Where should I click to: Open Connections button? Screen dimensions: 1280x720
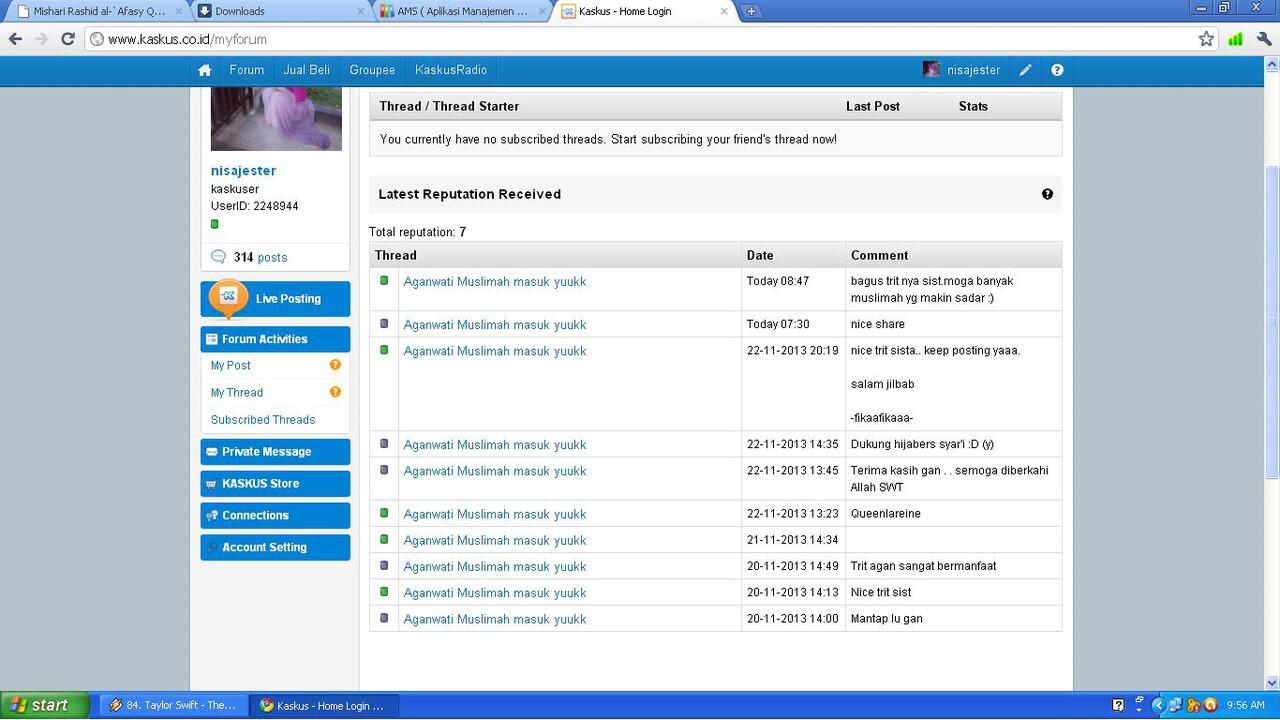275,516
